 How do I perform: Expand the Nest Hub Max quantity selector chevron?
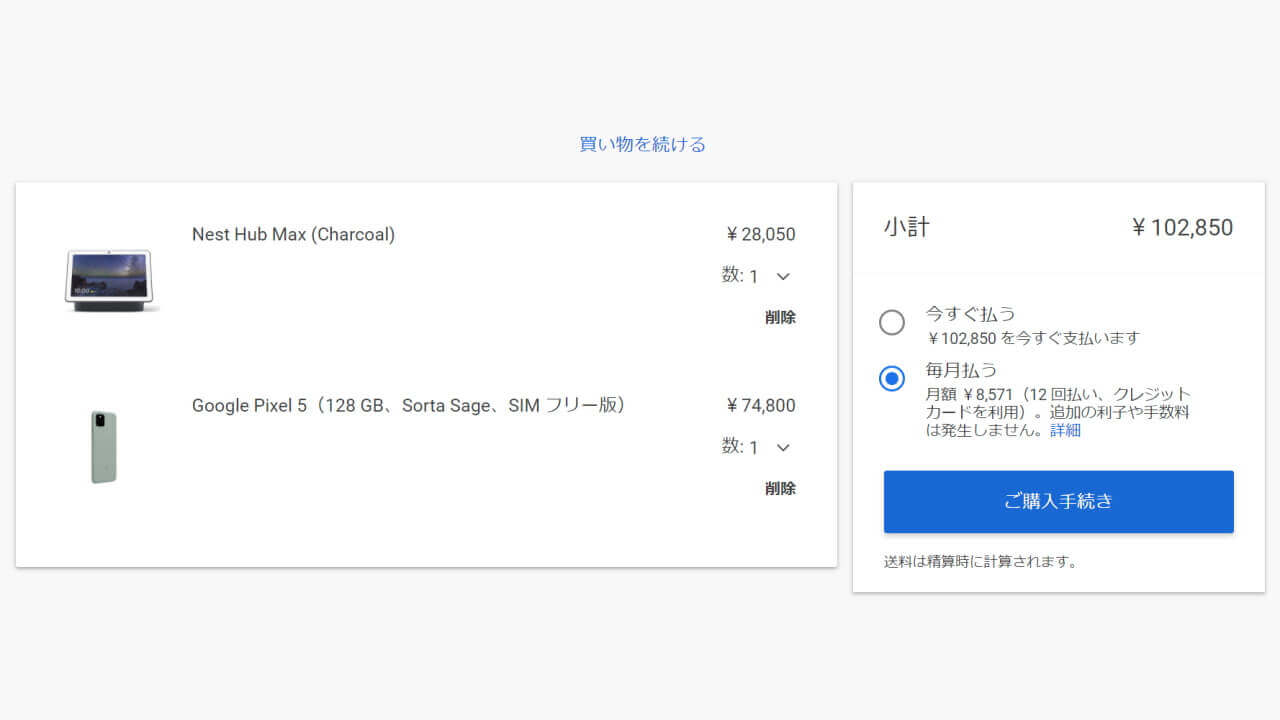tap(784, 275)
